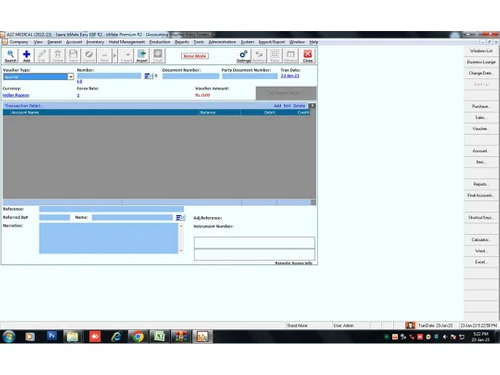Click the Delete link in Transaction Detail
This screenshot has height=375, width=500.
(299, 106)
